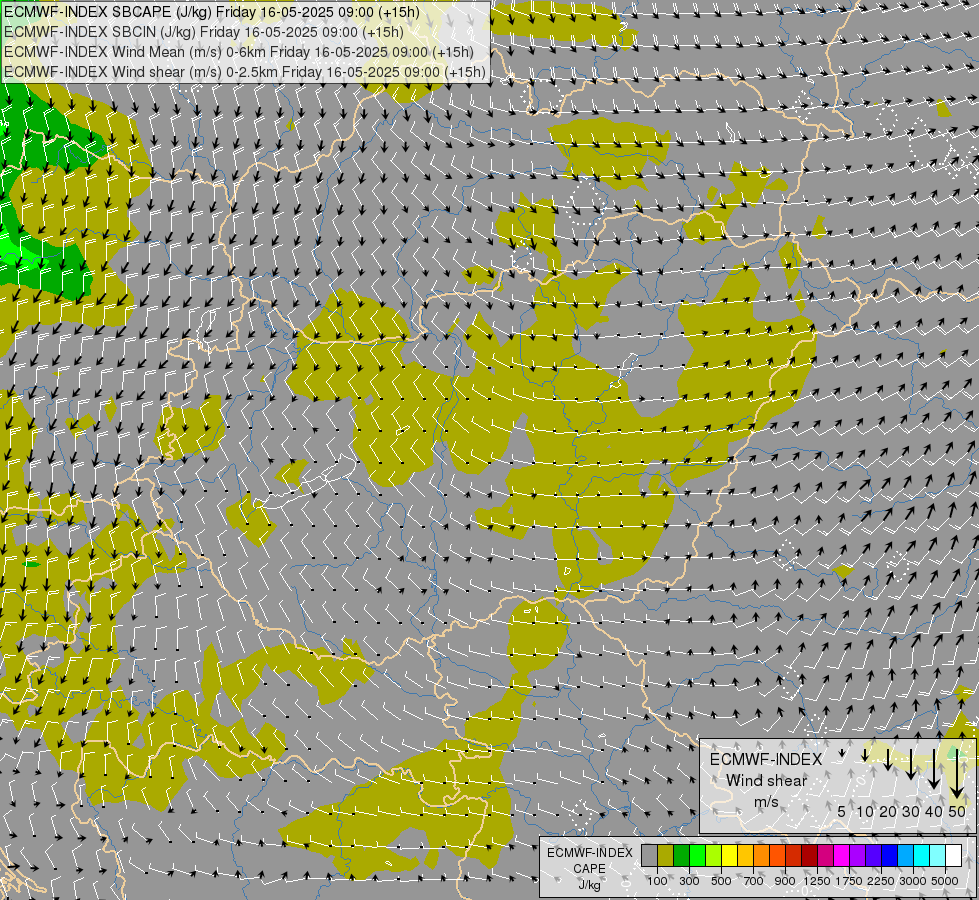Image resolution: width=979 pixels, height=900 pixels.
Task: Select the olive swatch in CAPE legend
Action: pyautogui.click(x=666, y=855)
